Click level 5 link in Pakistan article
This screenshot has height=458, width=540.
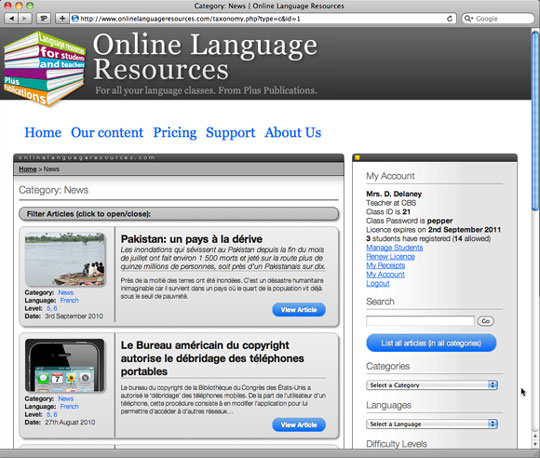pyautogui.click(x=49, y=308)
